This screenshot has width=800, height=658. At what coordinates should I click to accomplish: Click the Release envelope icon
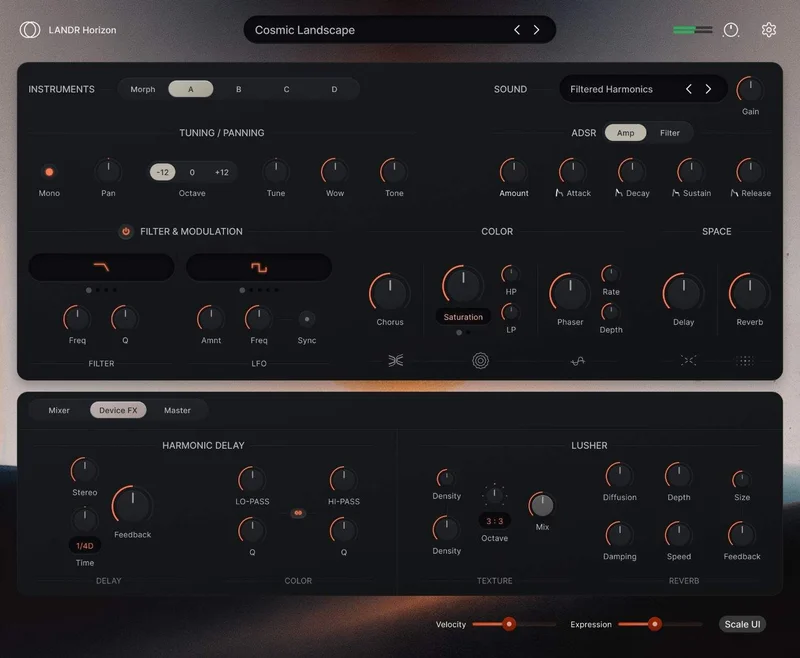[734, 193]
